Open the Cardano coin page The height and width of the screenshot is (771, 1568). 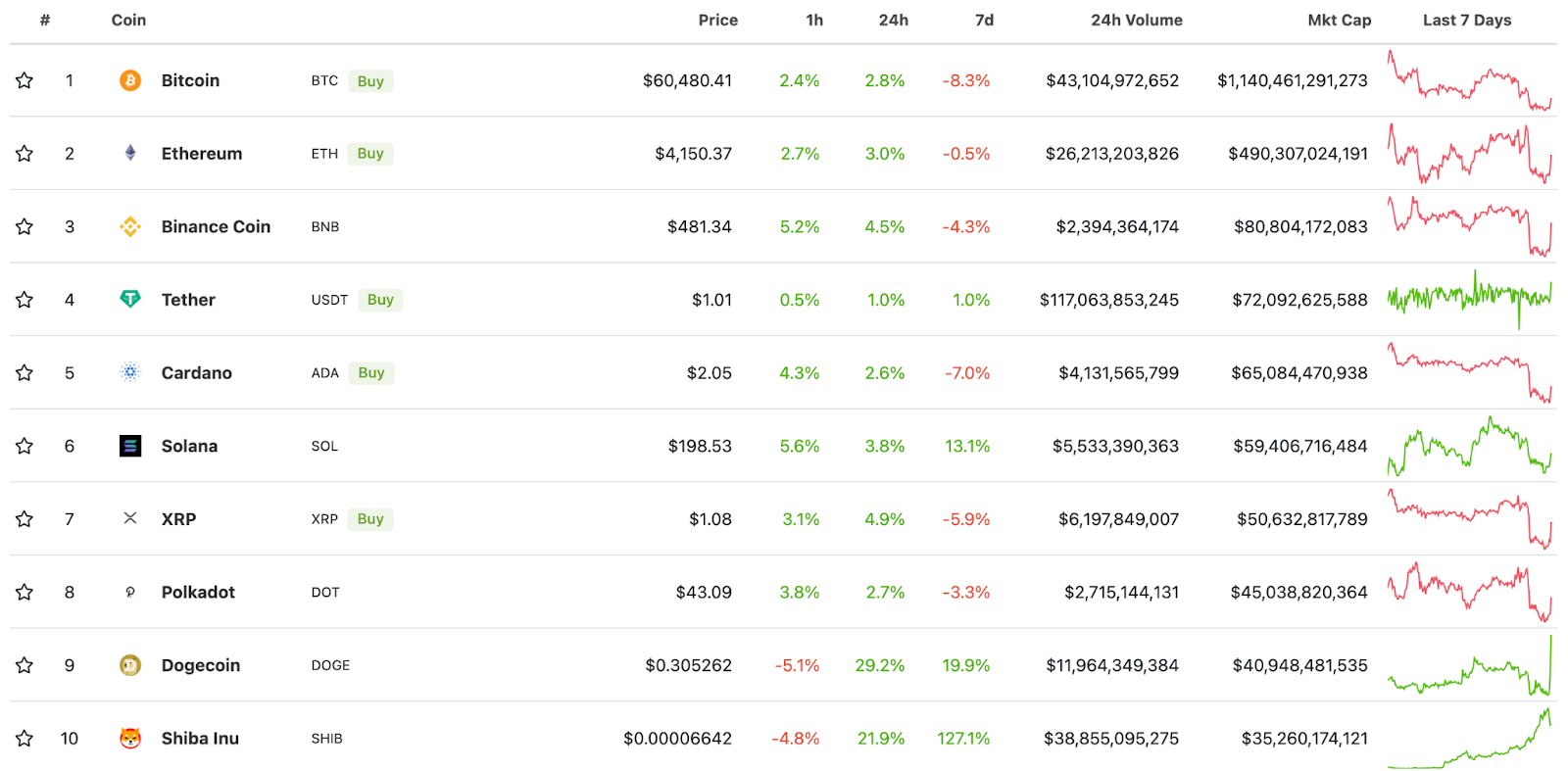(x=197, y=372)
